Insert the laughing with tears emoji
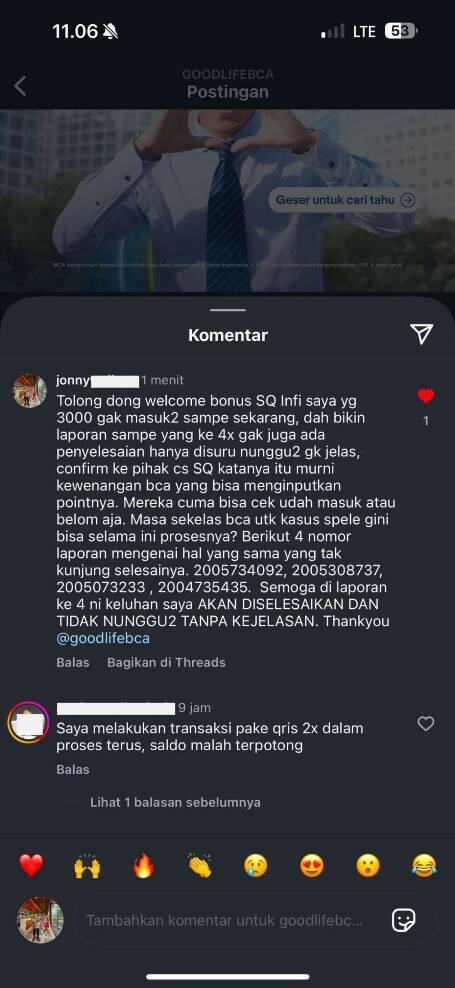This screenshot has width=455, height=988. coord(424,865)
